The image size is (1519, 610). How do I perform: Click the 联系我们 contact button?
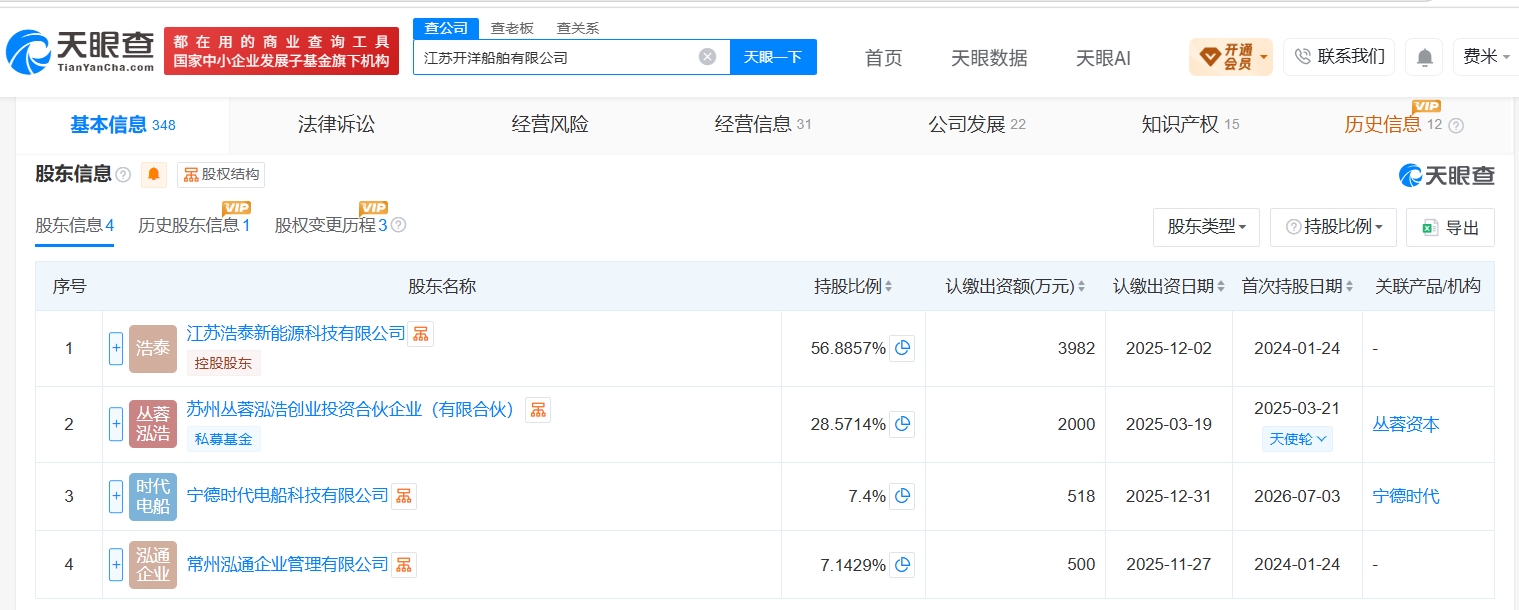1339,57
